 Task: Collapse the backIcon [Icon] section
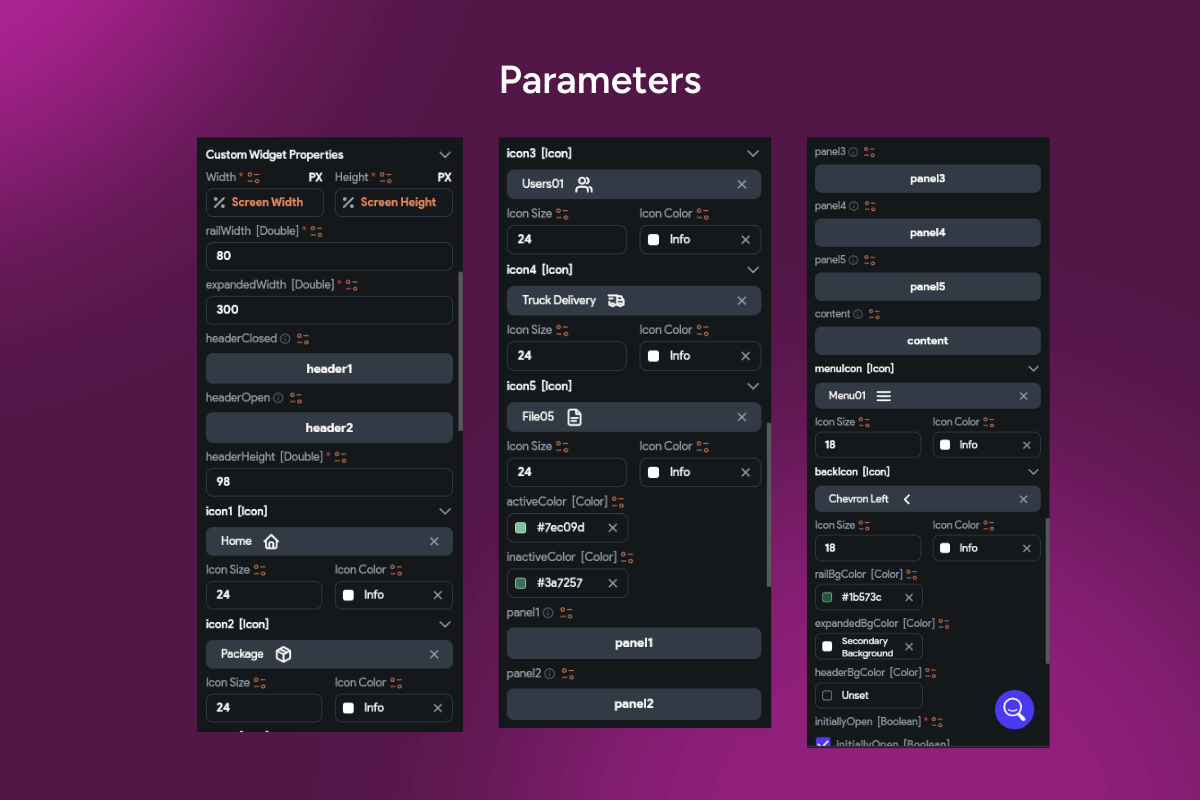pyautogui.click(x=1033, y=472)
